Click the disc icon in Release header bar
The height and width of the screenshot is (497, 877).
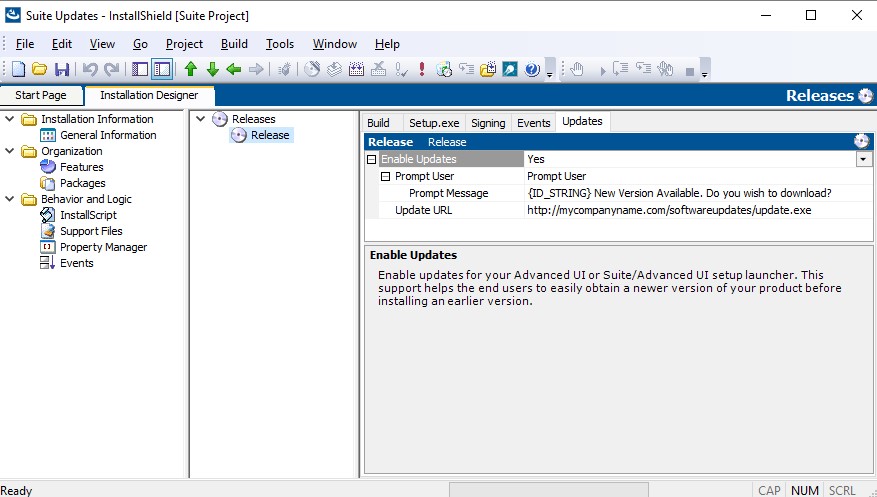(861, 142)
